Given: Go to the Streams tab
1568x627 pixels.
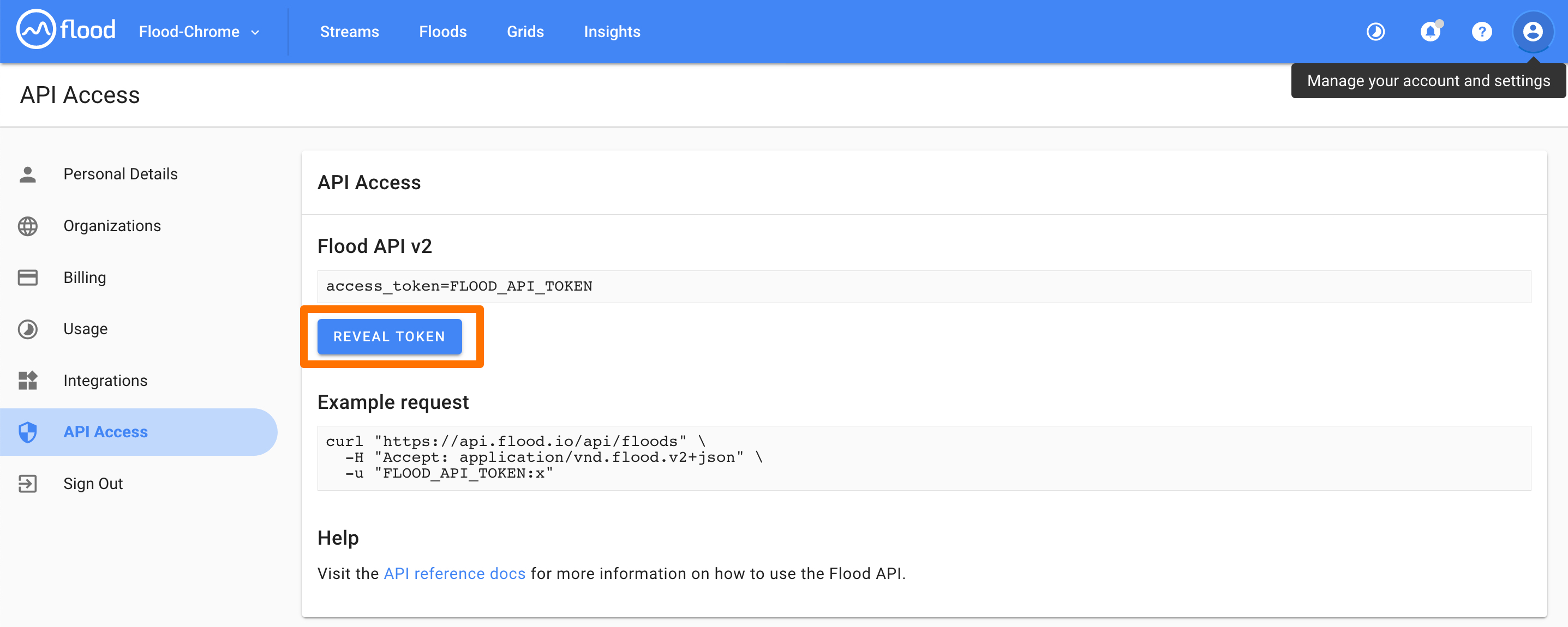Looking at the screenshot, I should pyautogui.click(x=349, y=32).
